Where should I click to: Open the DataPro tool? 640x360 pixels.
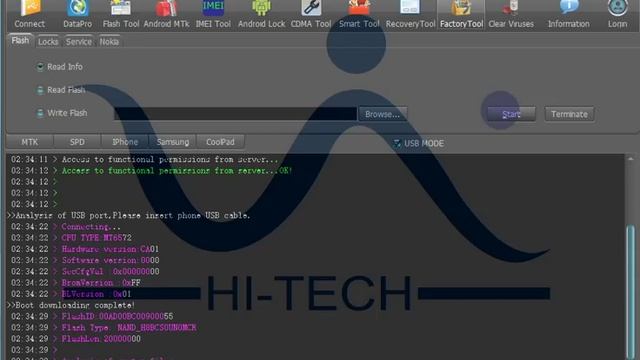pos(78,14)
